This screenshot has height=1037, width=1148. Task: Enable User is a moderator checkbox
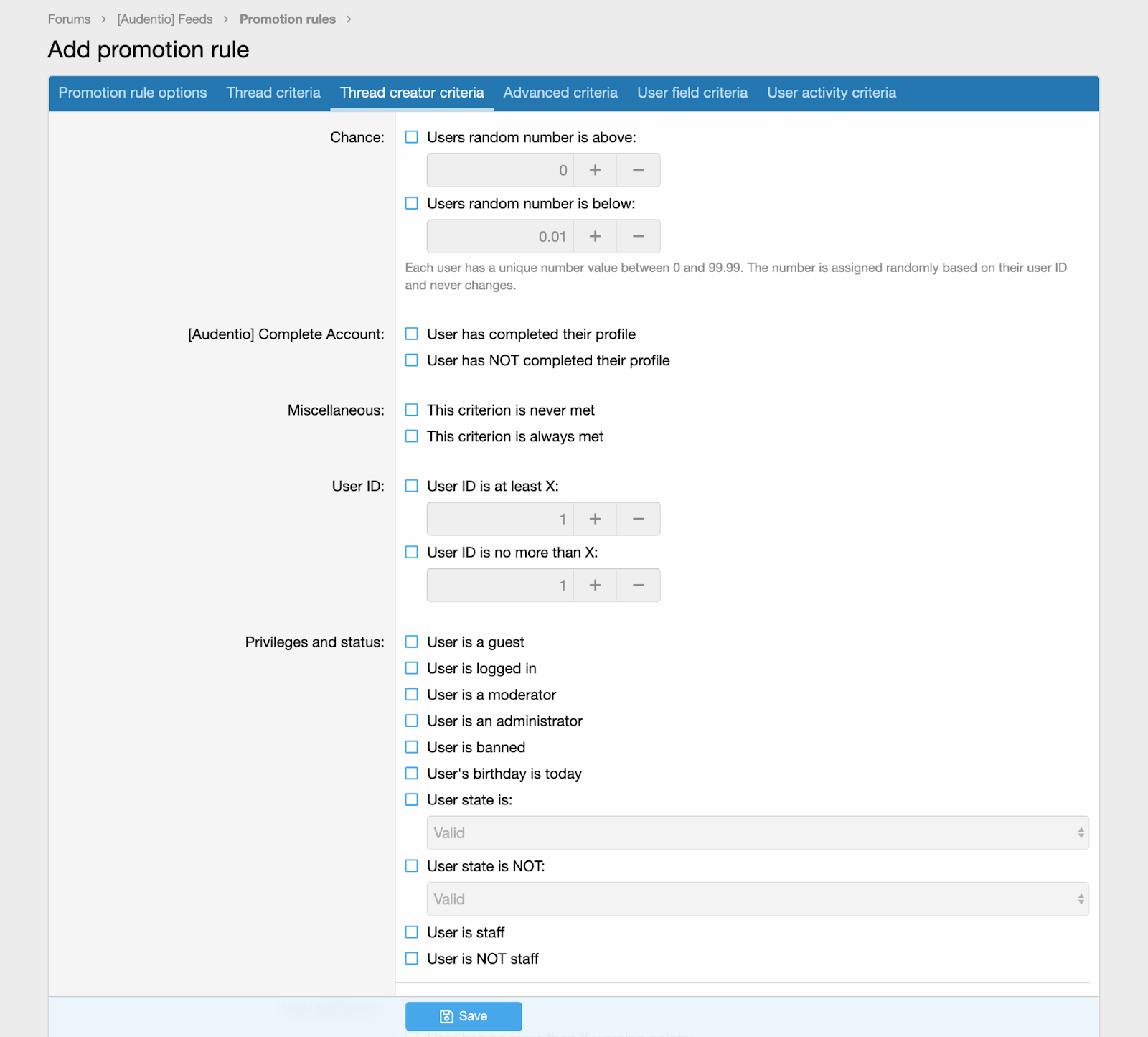[412, 695]
